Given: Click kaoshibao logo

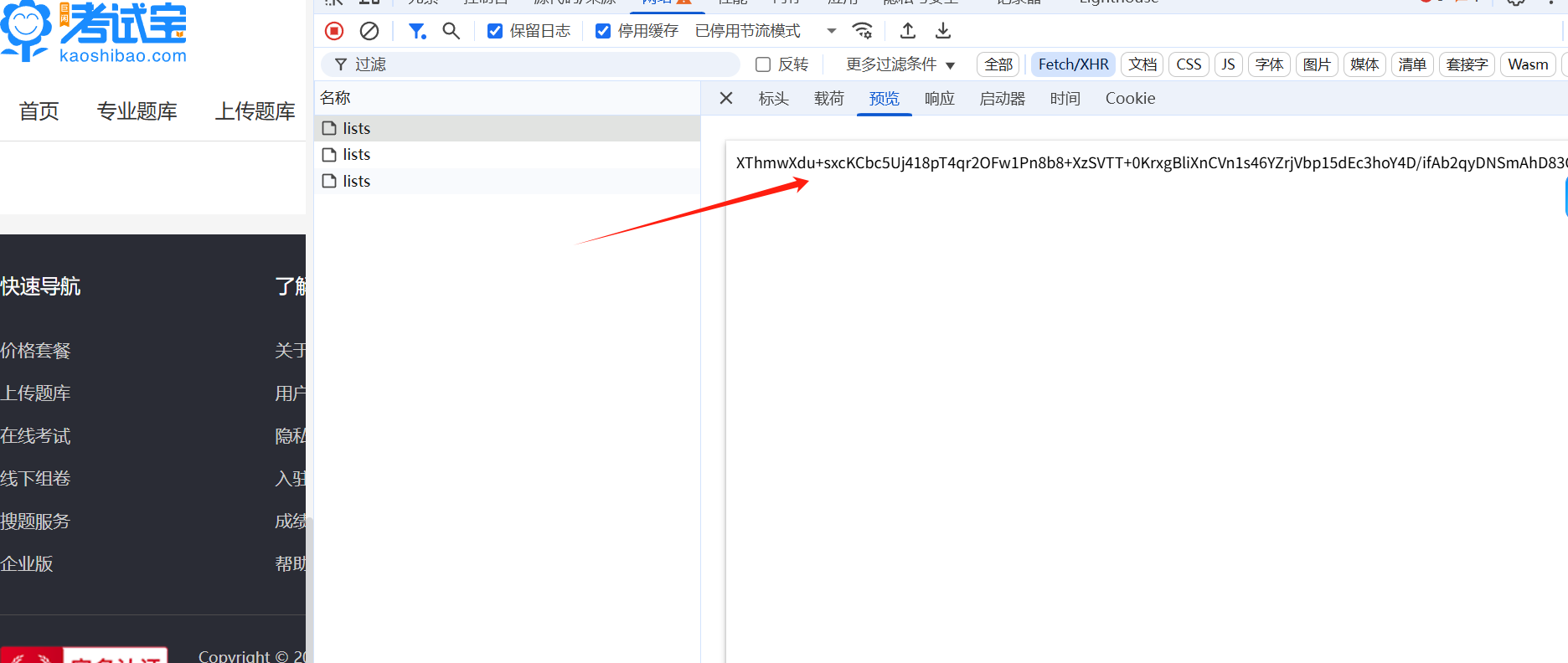Looking at the screenshot, I should click(x=95, y=32).
